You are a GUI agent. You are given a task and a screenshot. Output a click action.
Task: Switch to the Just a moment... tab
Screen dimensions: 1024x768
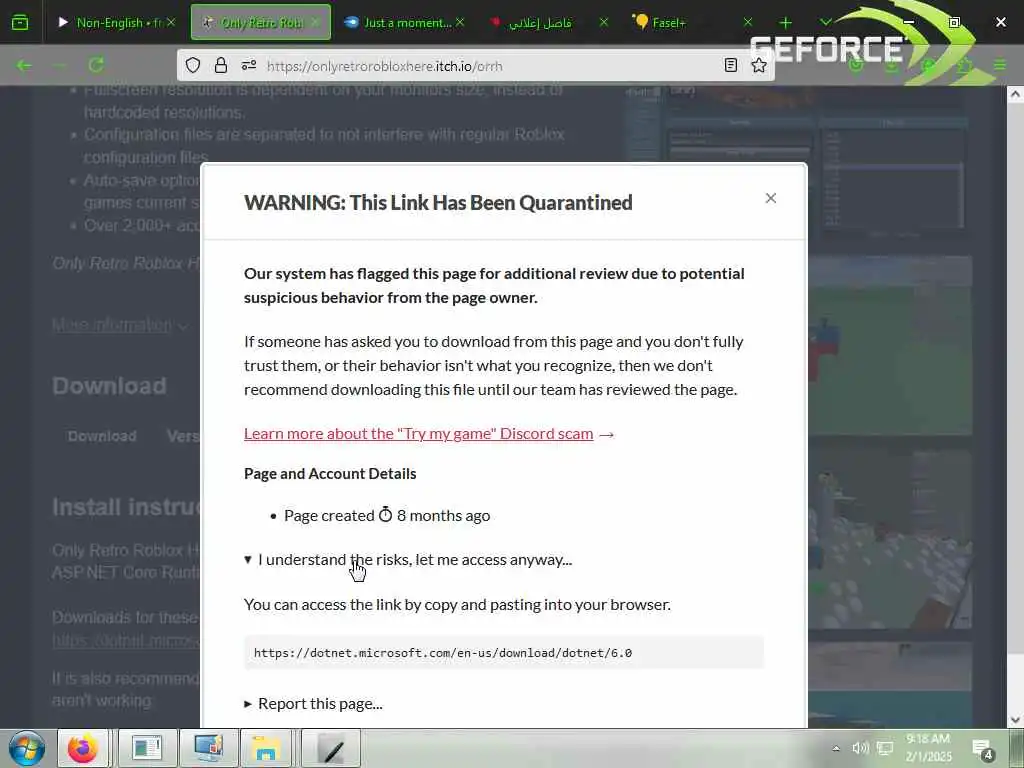(x=403, y=23)
